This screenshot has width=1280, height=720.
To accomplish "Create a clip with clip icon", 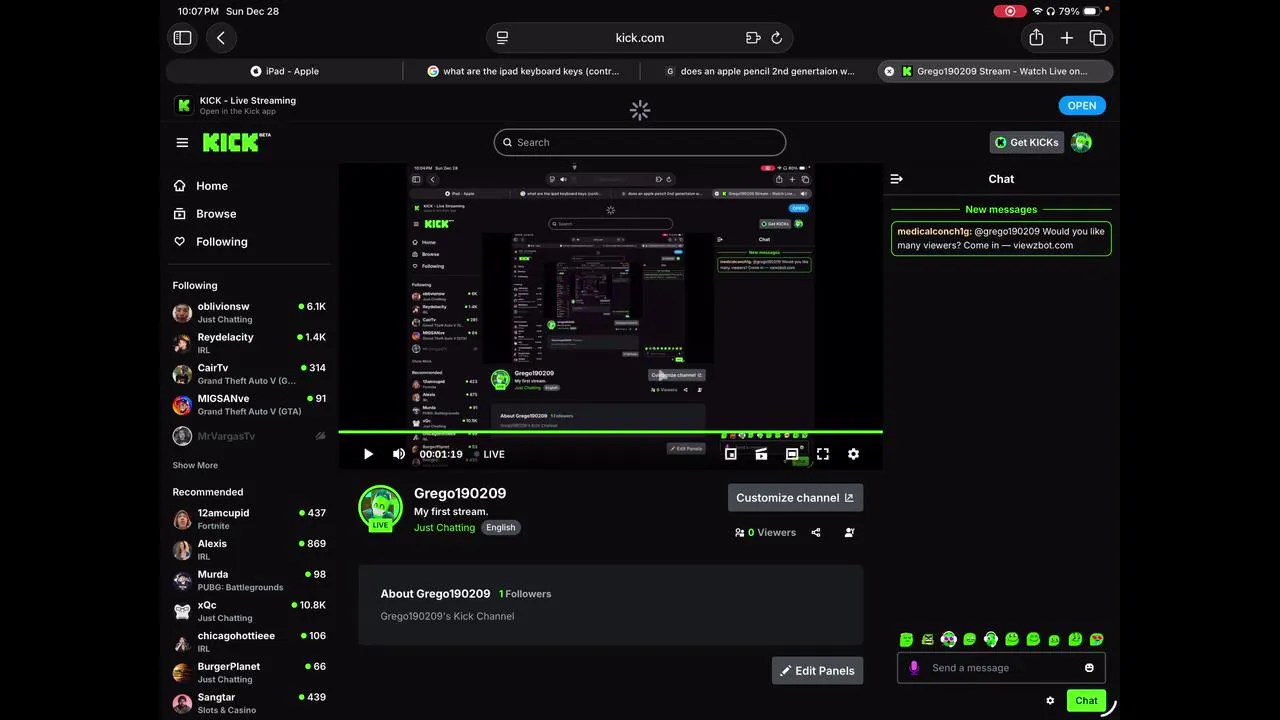I will (x=761, y=454).
